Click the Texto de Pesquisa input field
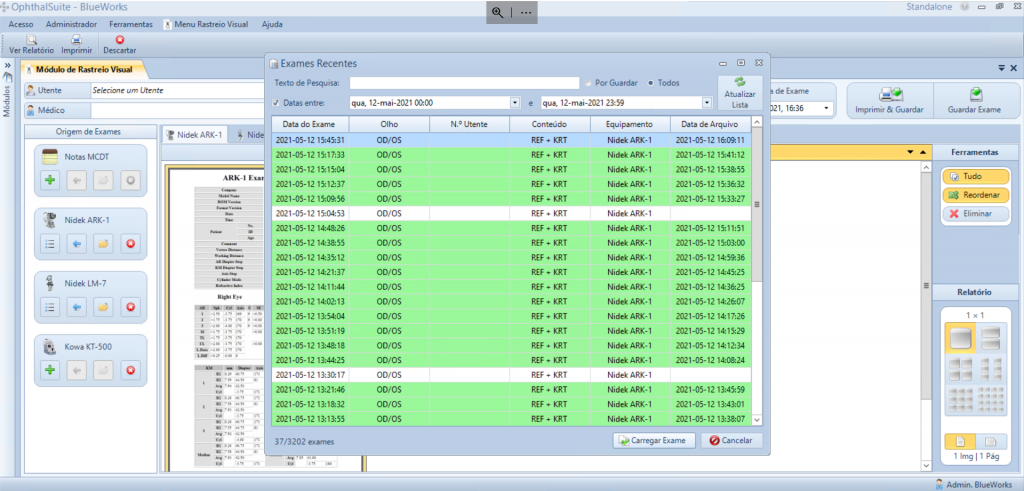The height and width of the screenshot is (491, 1024). (464, 83)
